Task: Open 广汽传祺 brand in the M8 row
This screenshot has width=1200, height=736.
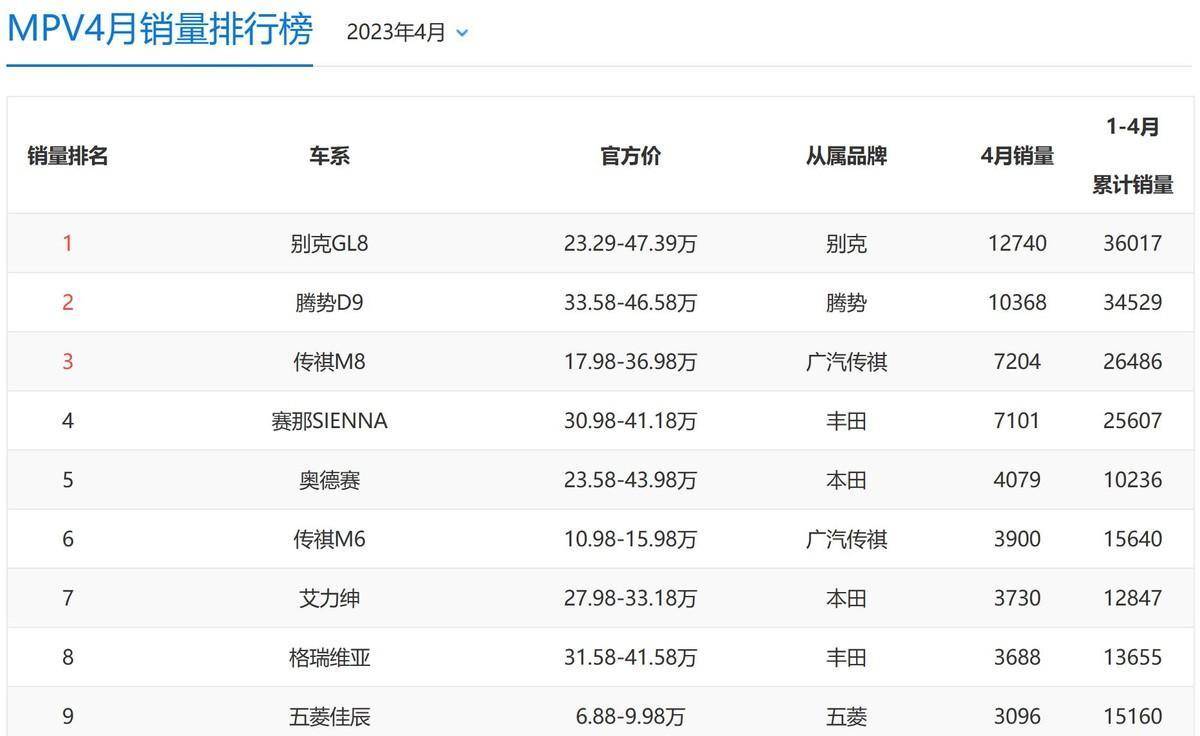Action: [x=846, y=361]
